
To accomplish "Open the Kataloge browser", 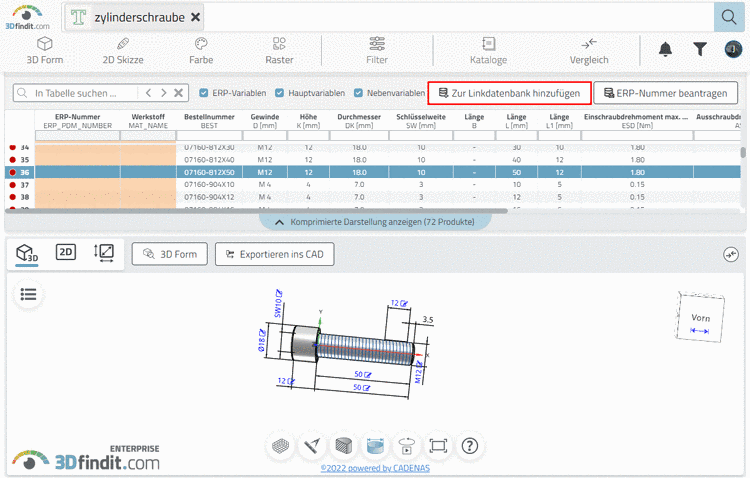I will click(x=488, y=50).
